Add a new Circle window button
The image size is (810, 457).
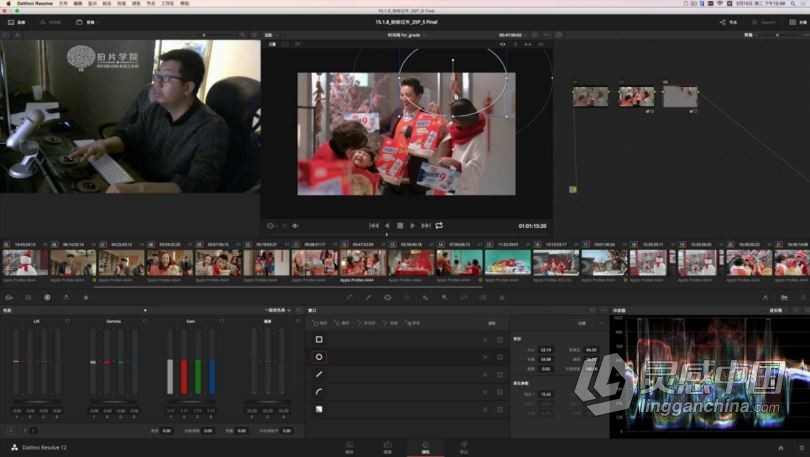[342, 323]
